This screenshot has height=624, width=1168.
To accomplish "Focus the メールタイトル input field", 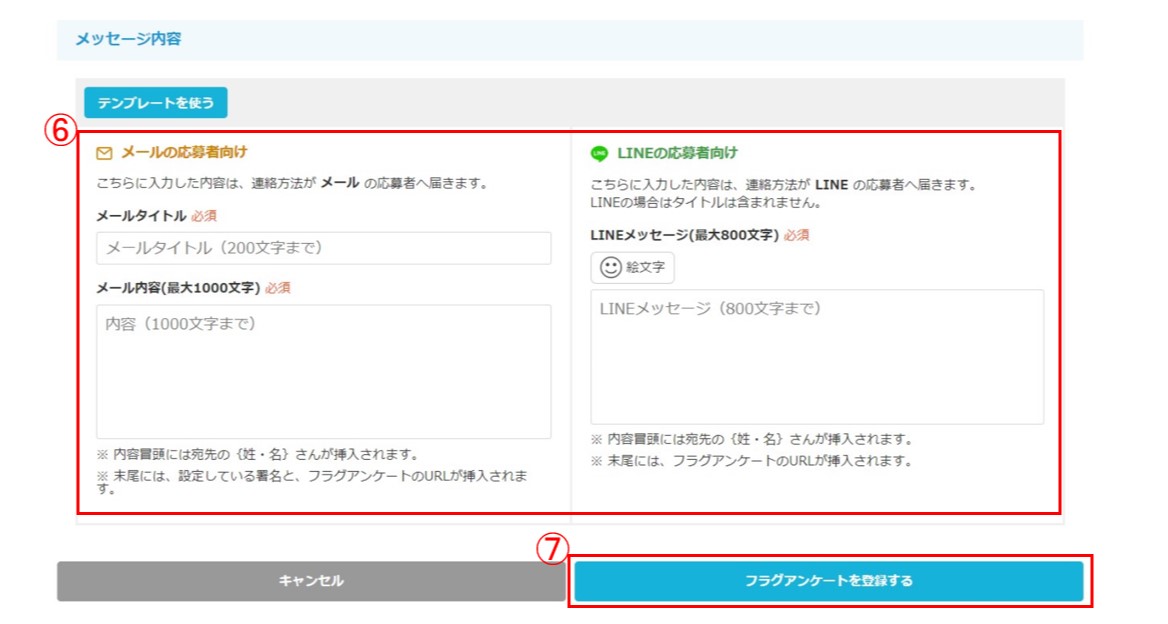I will click(x=323, y=248).
